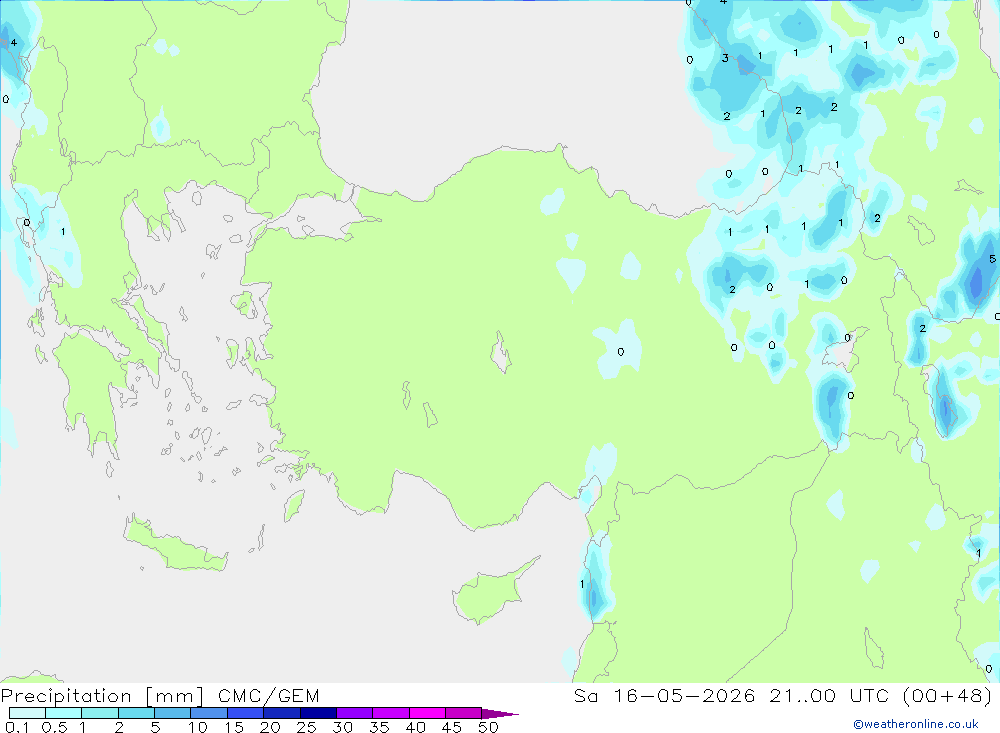Click the '0.1' legend scale label
Image resolution: width=1000 pixels, height=733 pixels.
click(x=17, y=727)
